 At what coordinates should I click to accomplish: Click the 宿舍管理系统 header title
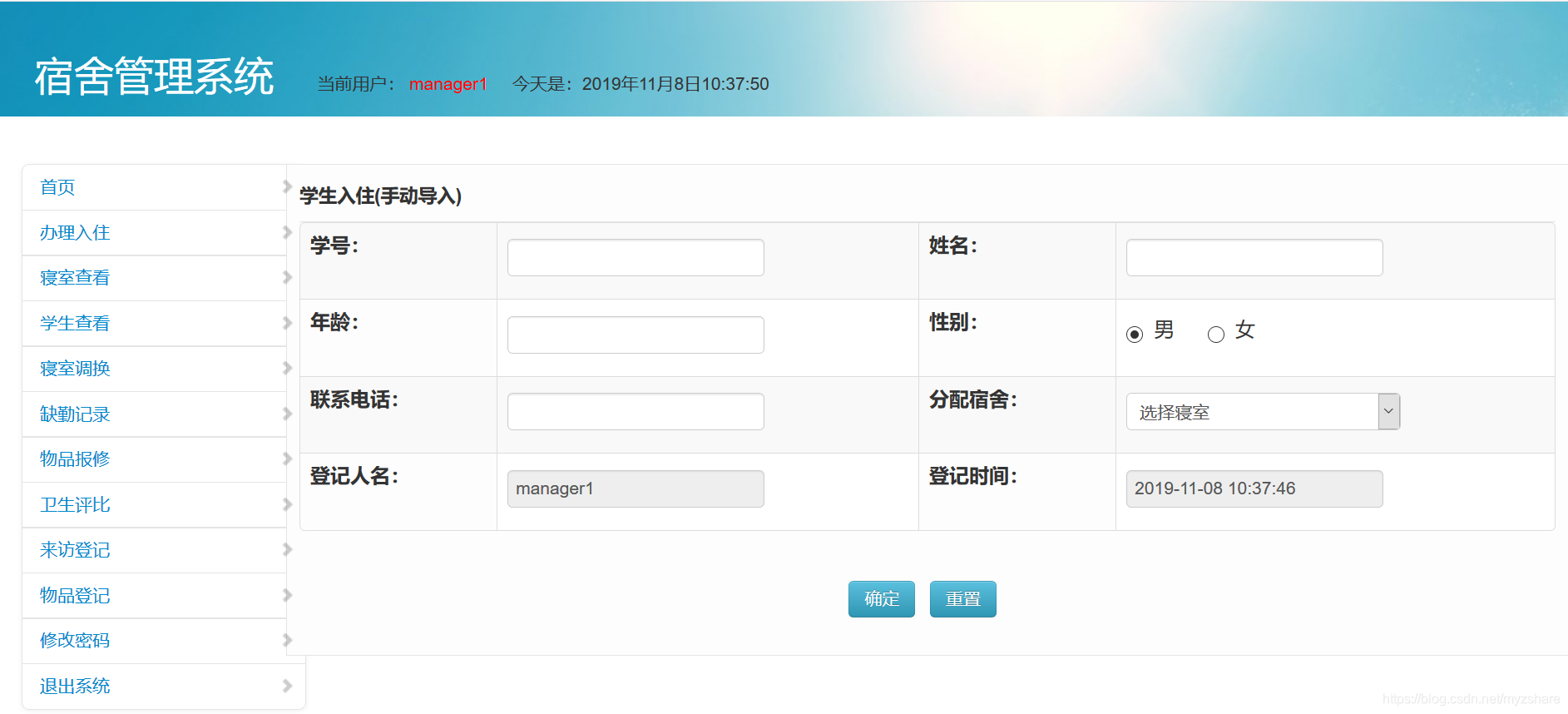click(154, 77)
